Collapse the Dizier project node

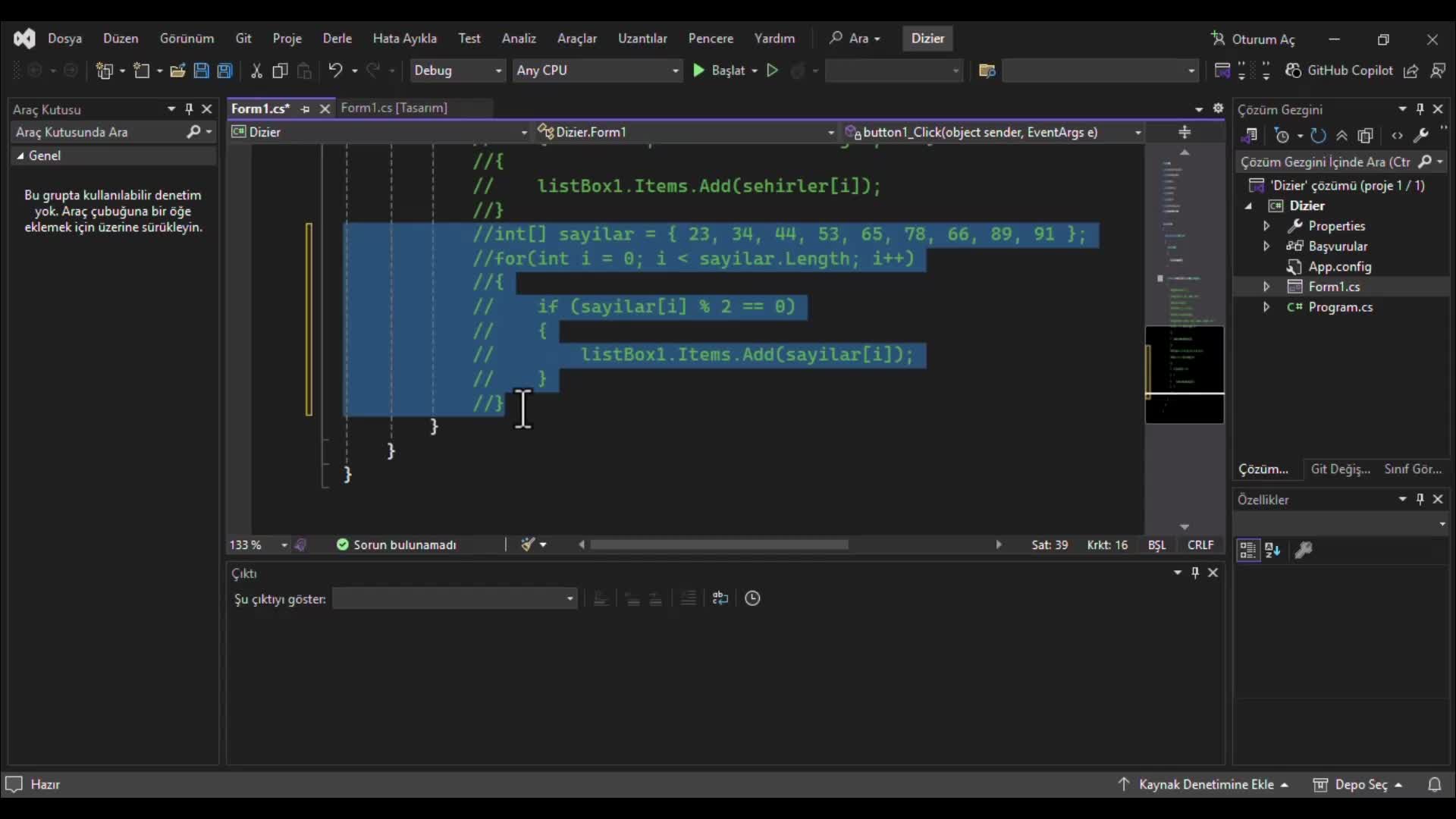click(x=1248, y=206)
